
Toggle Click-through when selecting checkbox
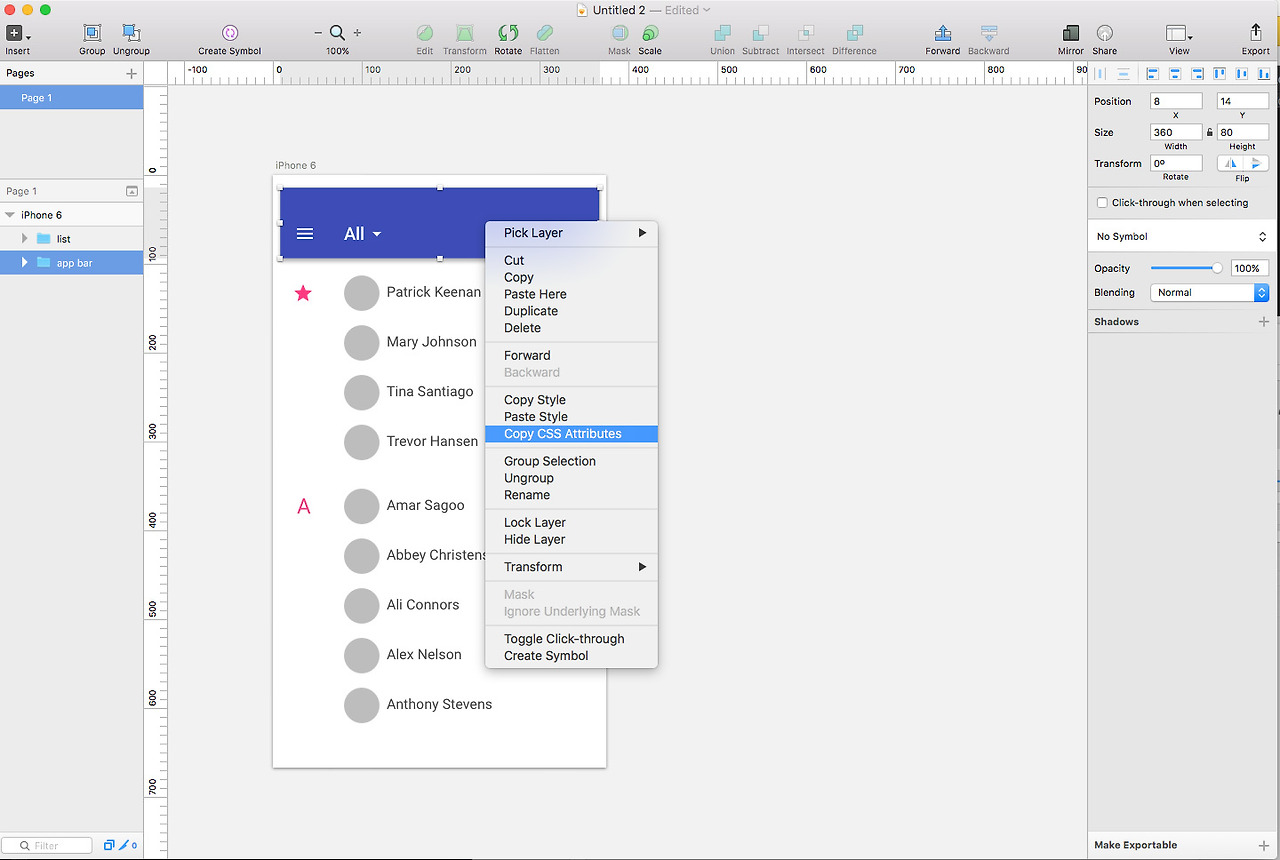click(1102, 202)
